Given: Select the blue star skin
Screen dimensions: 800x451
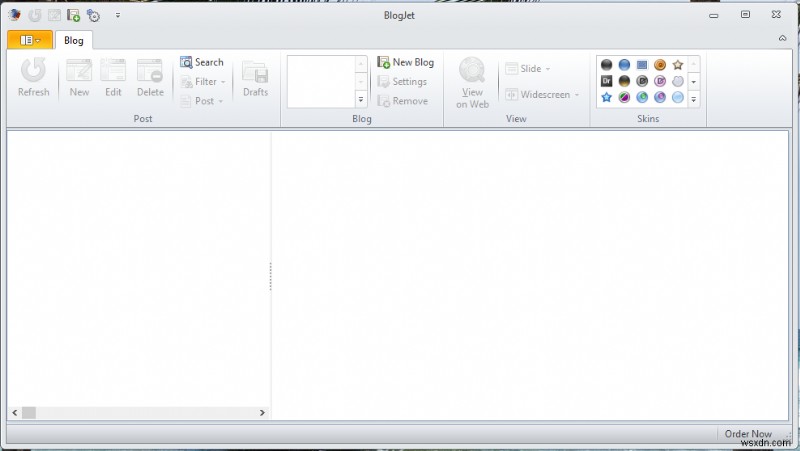Looking at the screenshot, I should tap(607, 97).
